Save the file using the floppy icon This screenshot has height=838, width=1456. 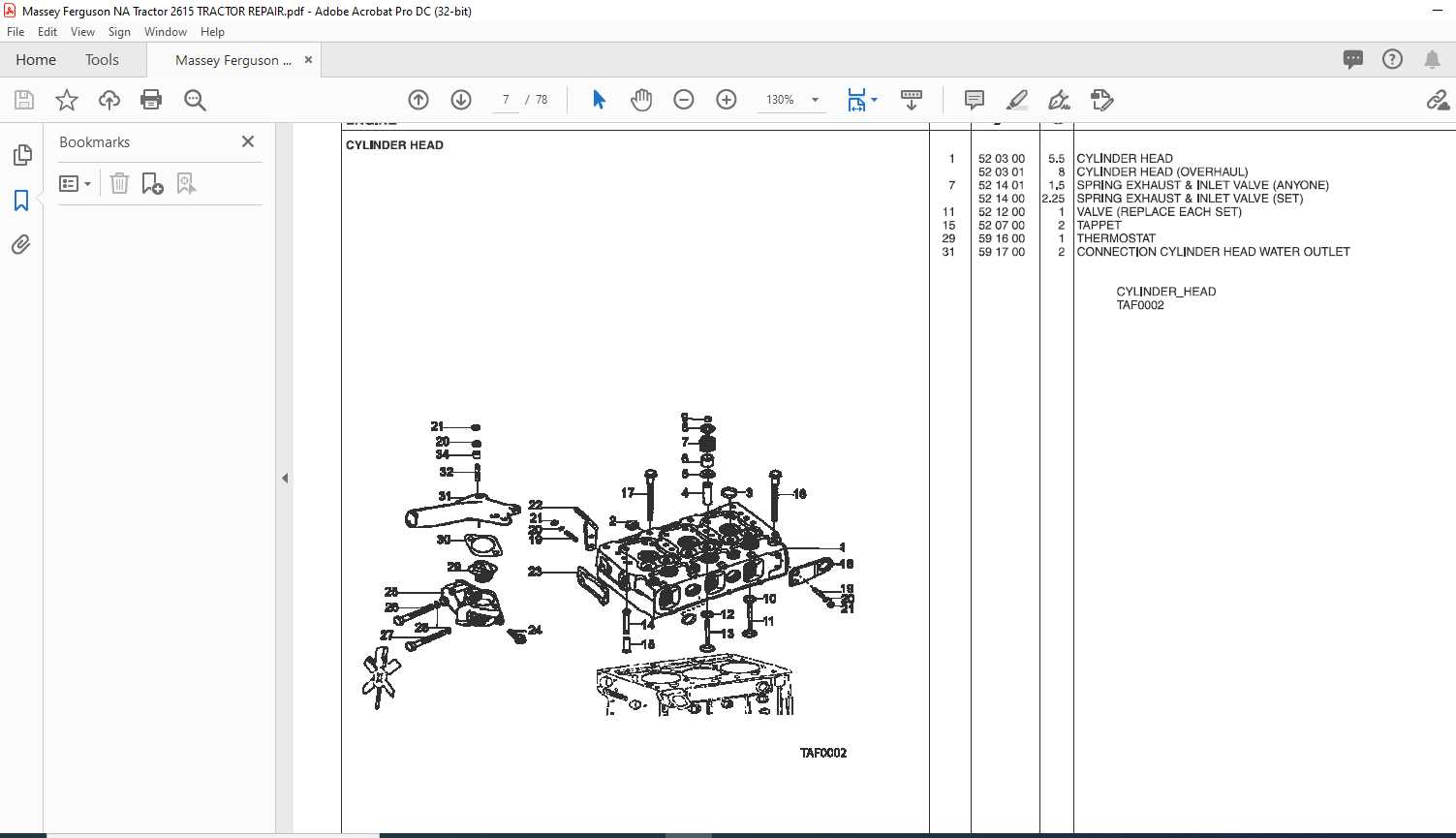tap(24, 100)
